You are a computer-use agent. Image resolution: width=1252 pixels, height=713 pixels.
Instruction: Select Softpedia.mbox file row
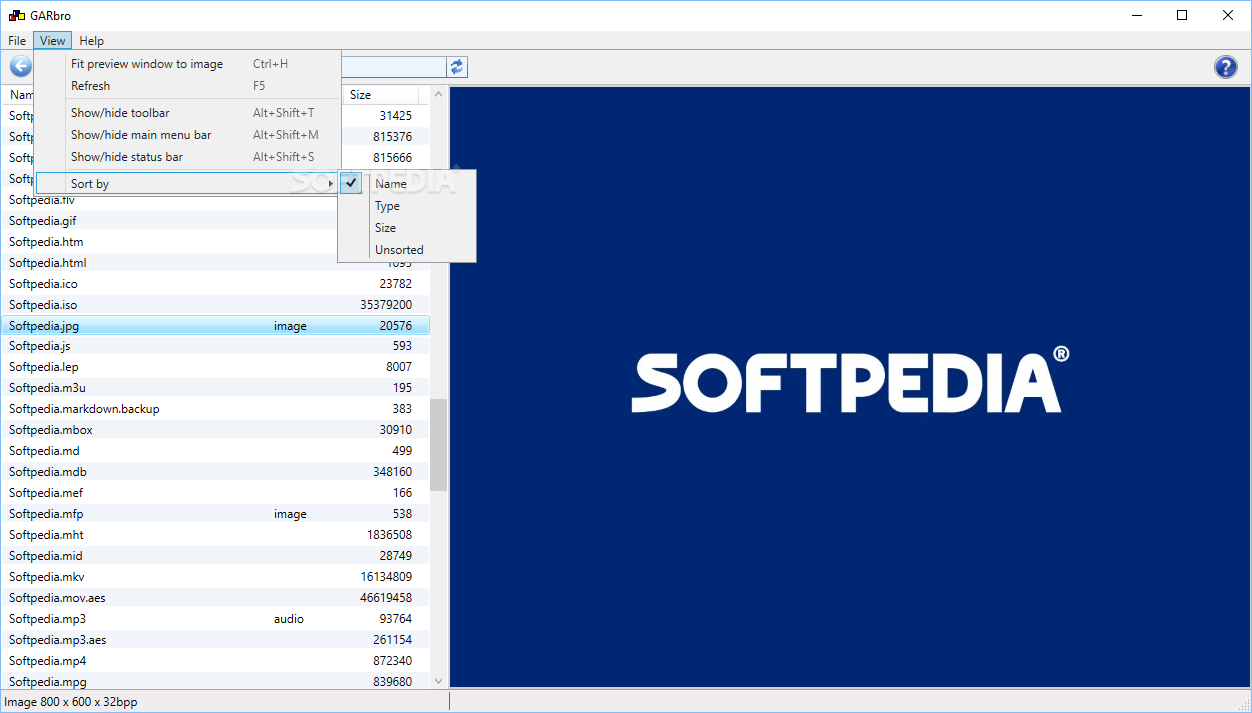tap(215, 430)
